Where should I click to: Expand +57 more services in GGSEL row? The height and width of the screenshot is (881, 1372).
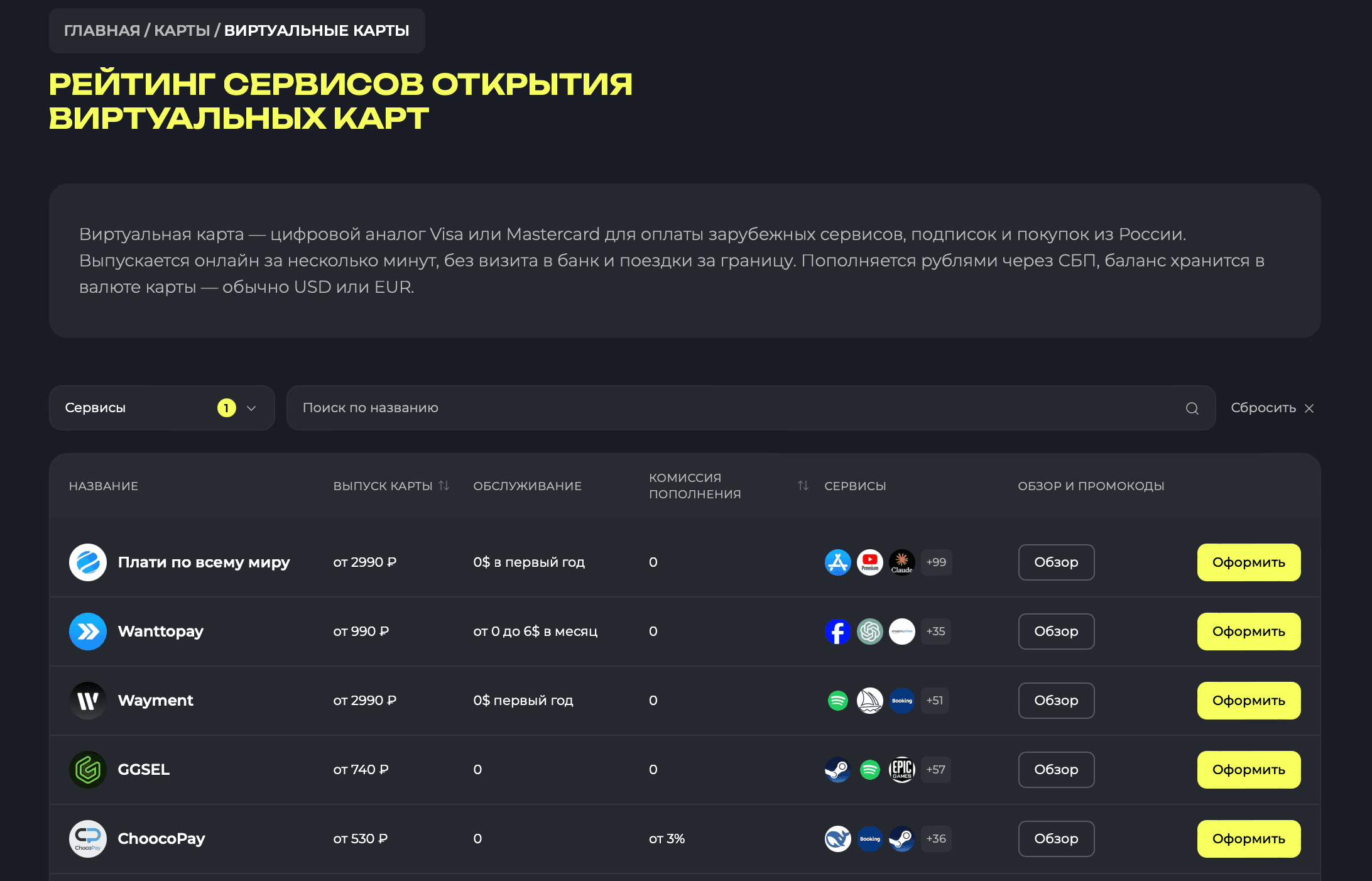tap(935, 770)
